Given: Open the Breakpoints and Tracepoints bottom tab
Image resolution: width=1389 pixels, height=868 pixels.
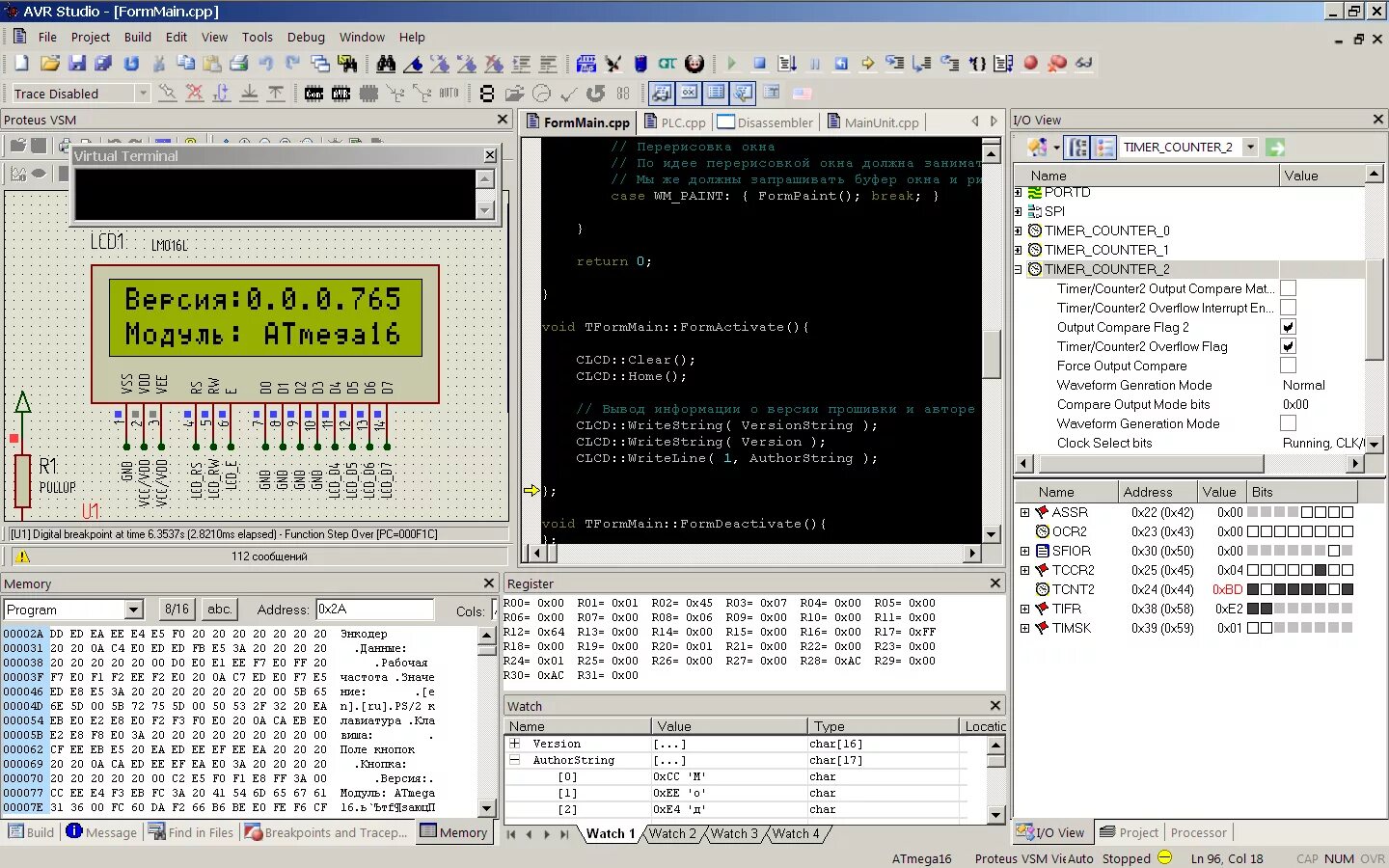Looking at the screenshot, I should point(327,832).
